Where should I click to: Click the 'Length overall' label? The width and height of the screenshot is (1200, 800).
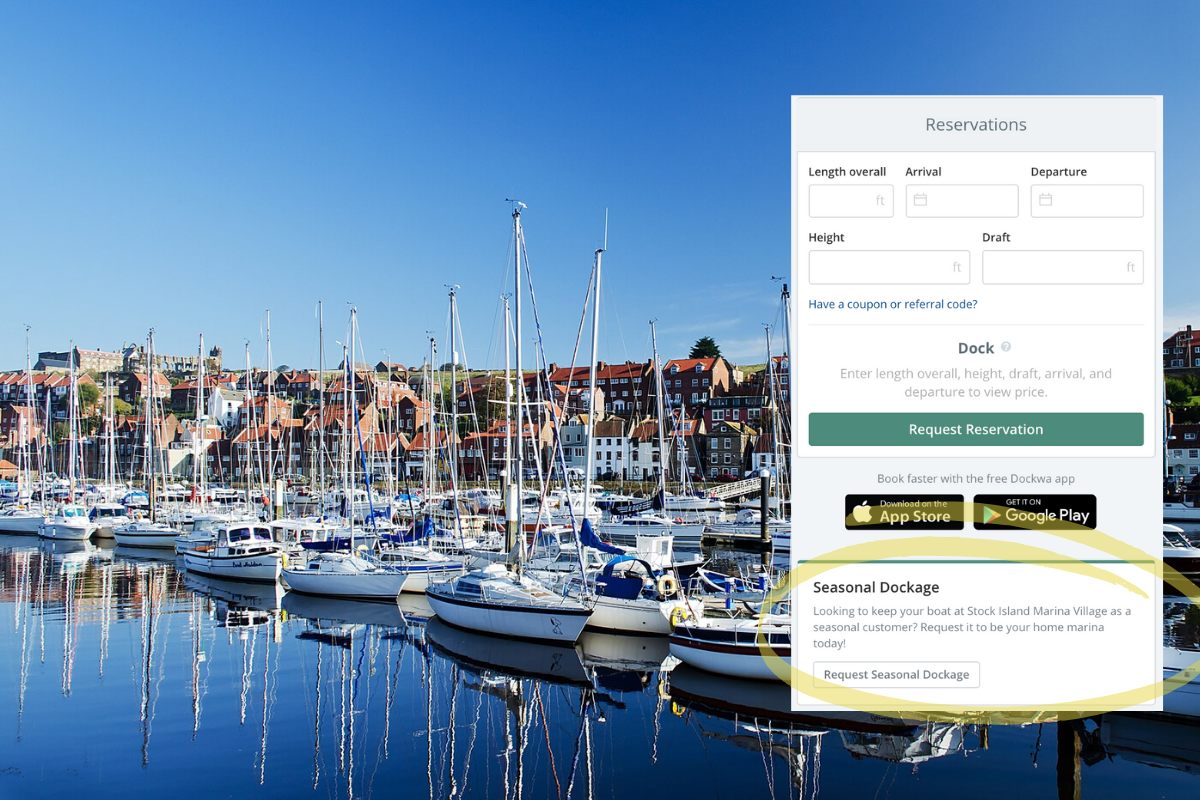coord(847,172)
